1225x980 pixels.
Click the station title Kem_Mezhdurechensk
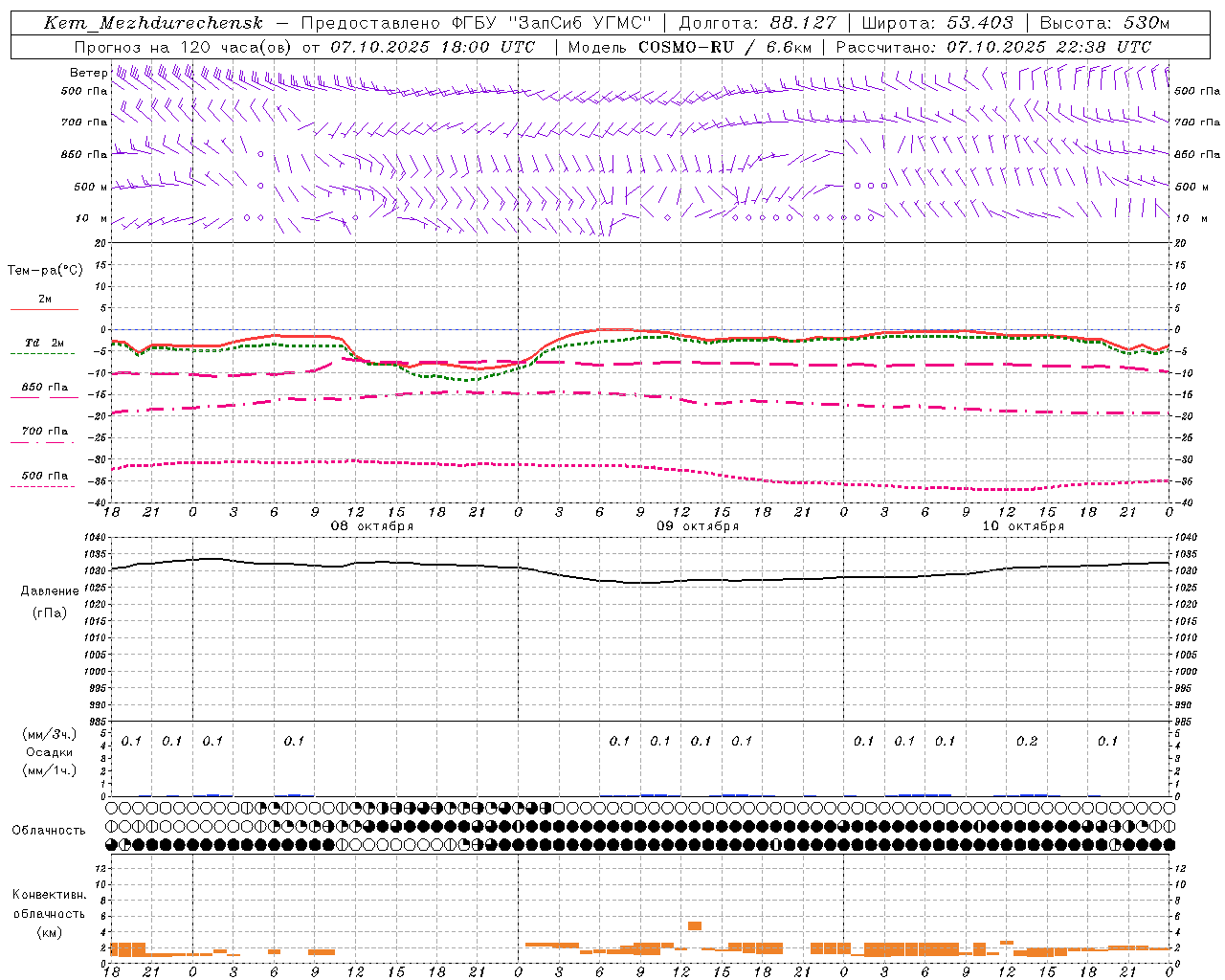153,23
